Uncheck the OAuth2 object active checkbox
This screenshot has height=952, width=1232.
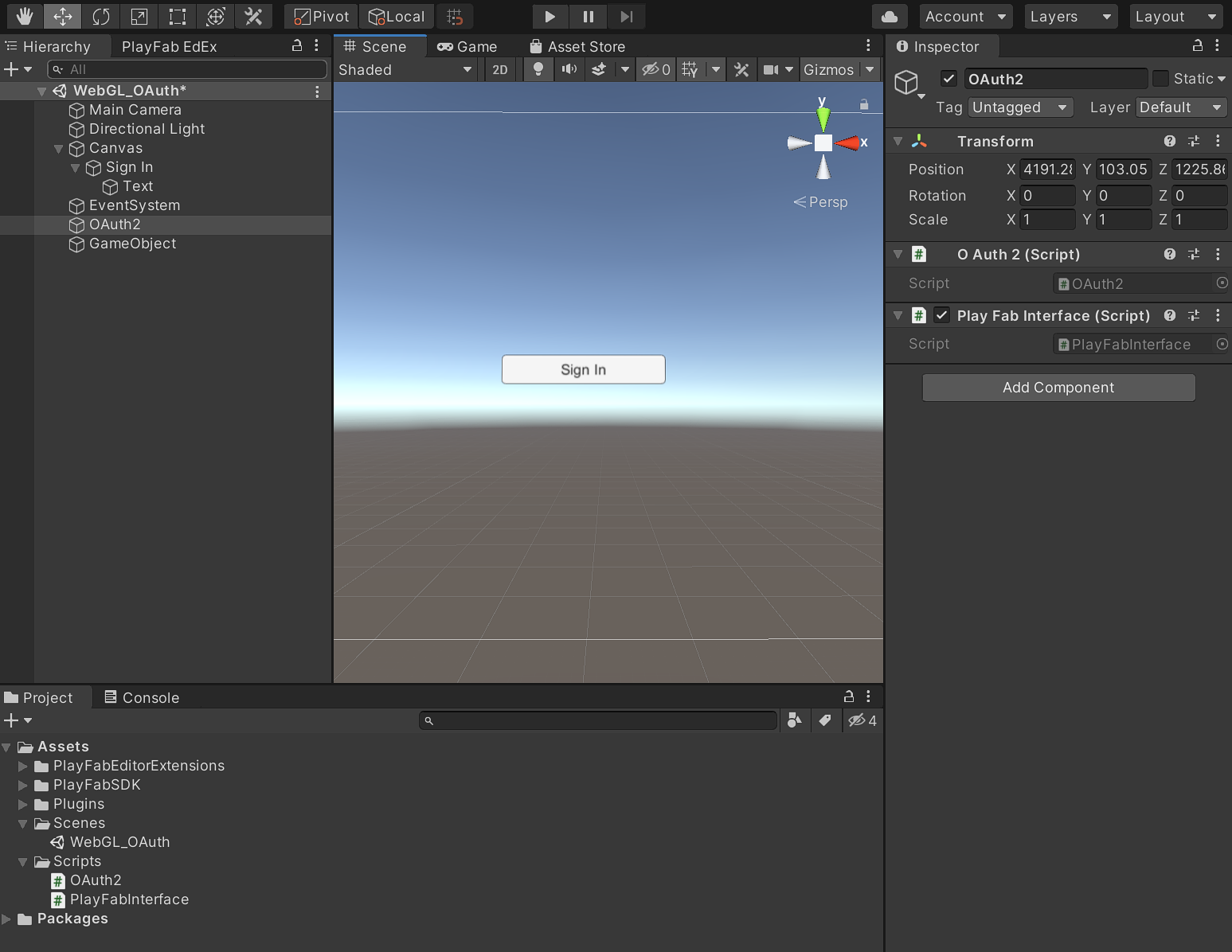948,78
